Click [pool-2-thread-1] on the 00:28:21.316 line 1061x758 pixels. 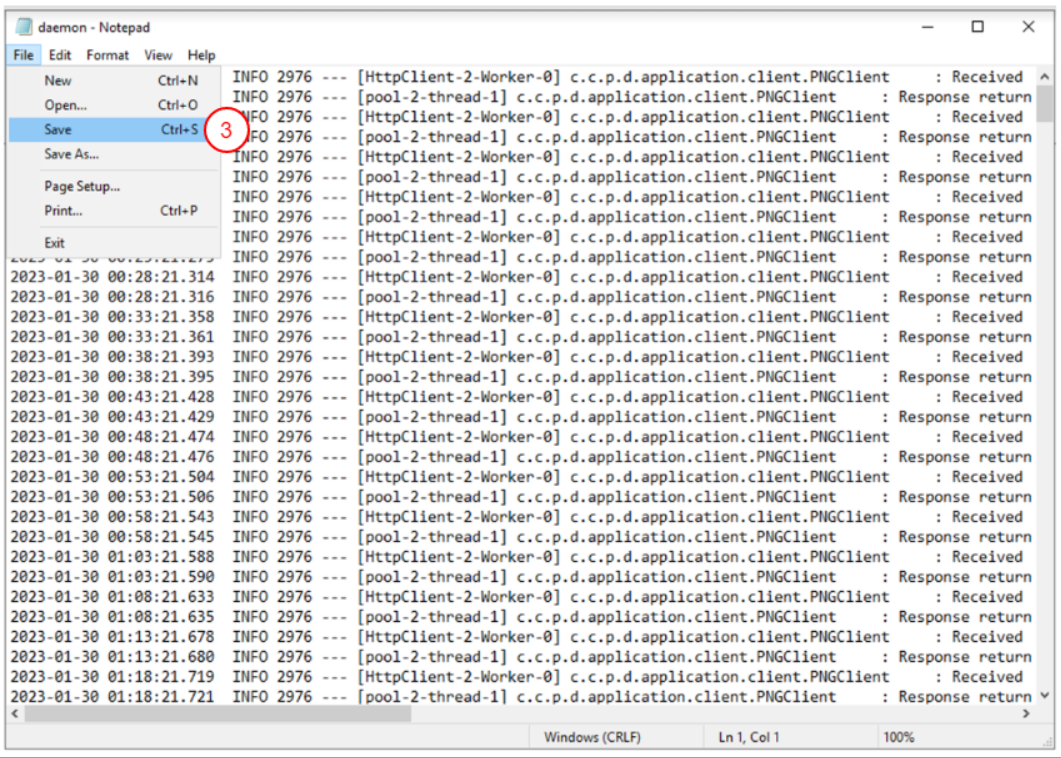[x=432, y=296]
